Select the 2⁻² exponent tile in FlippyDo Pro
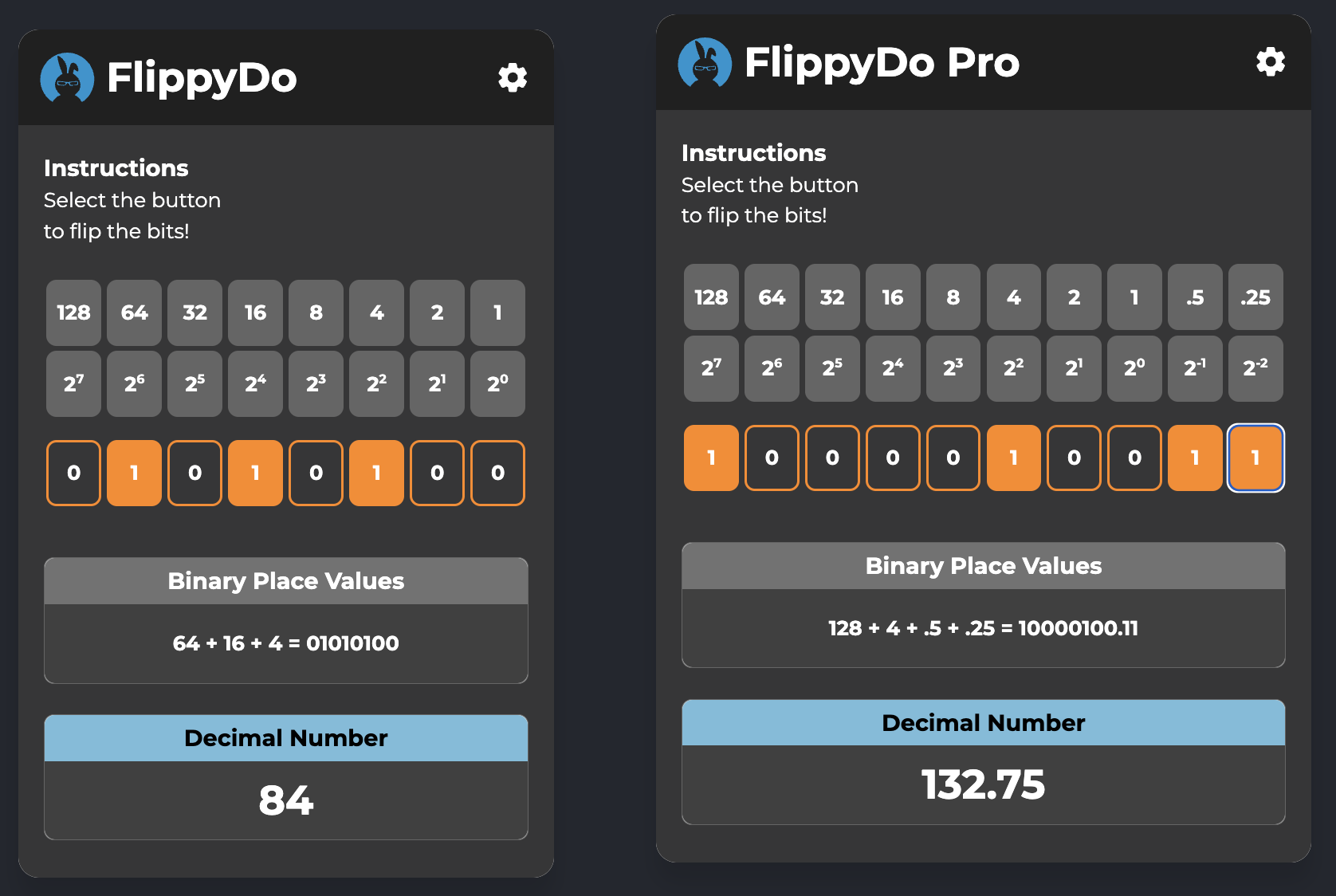1336x896 pixels. pyautogui.click(x=1255, y=367)
